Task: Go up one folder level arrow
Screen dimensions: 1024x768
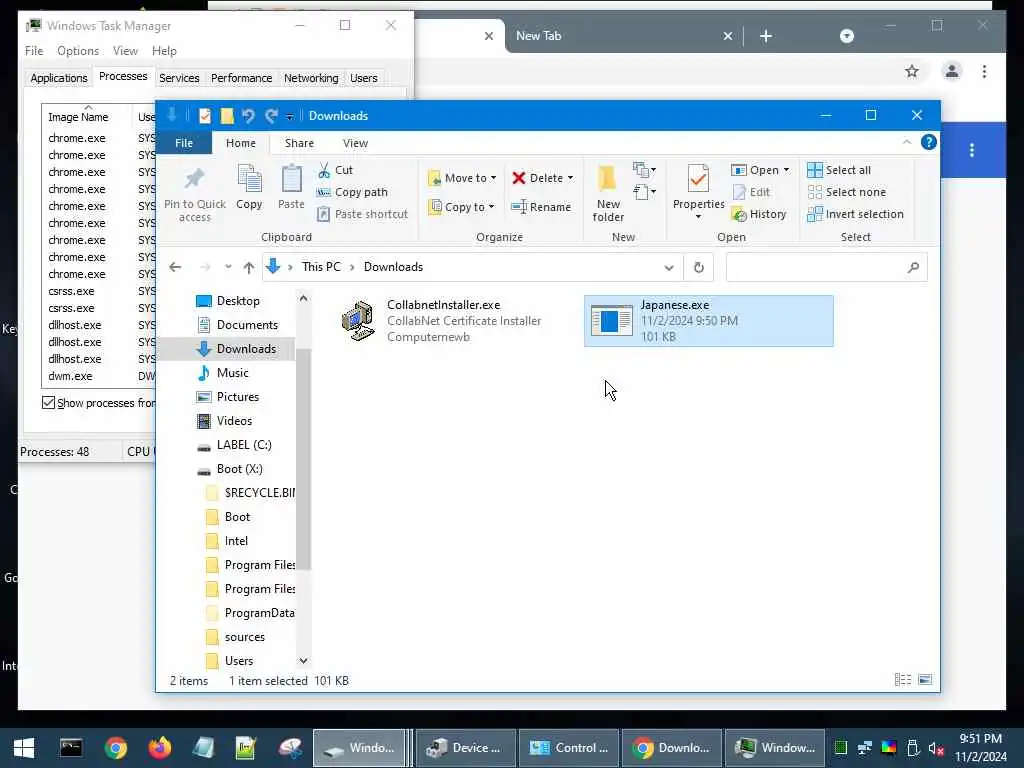Action: pyautogui.click(x=249, y=267)
